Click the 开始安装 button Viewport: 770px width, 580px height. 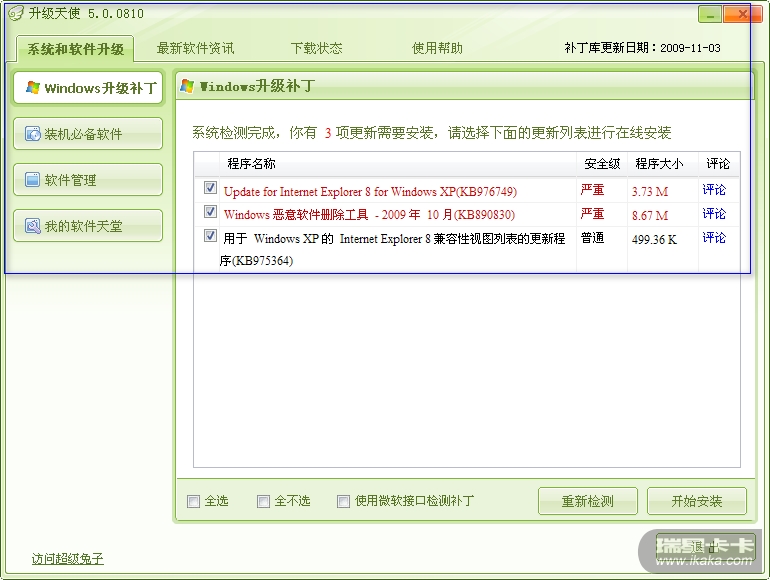697,501
